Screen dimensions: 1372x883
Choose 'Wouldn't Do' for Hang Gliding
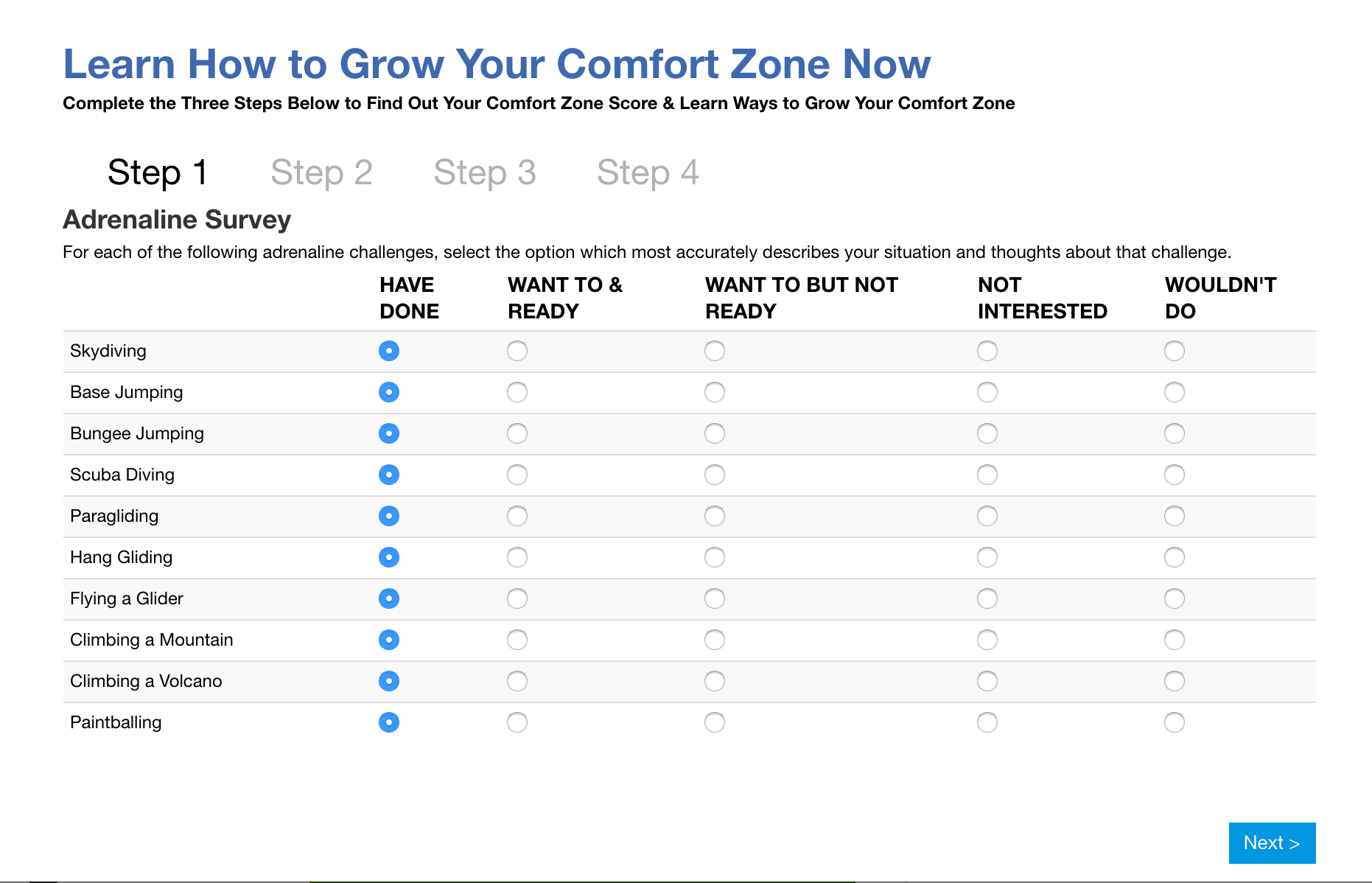coord(1175,557)
